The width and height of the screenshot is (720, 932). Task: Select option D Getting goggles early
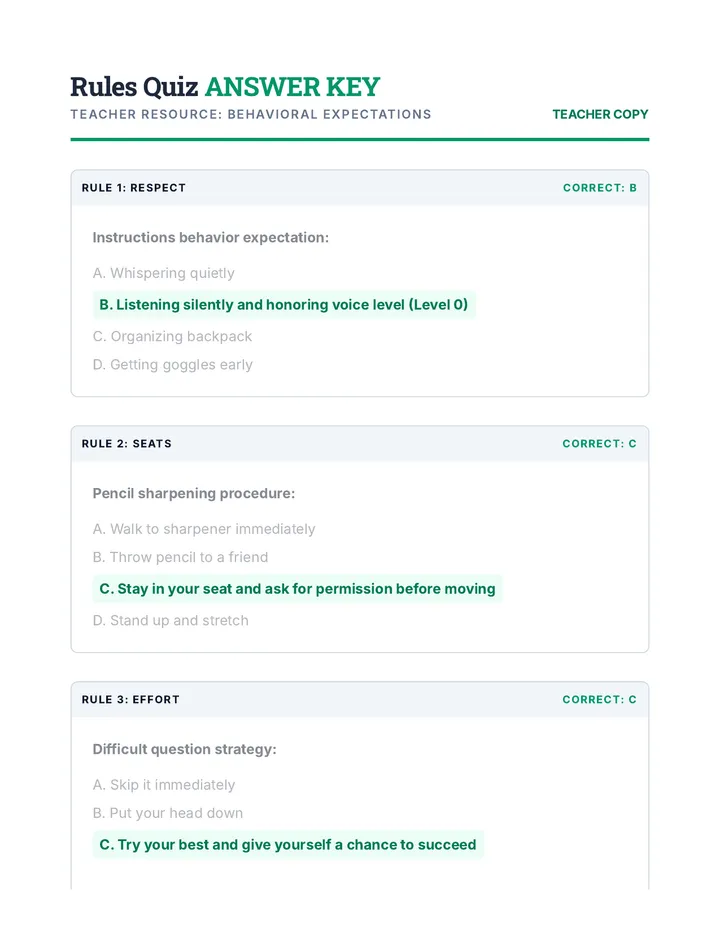coord(172,364)
